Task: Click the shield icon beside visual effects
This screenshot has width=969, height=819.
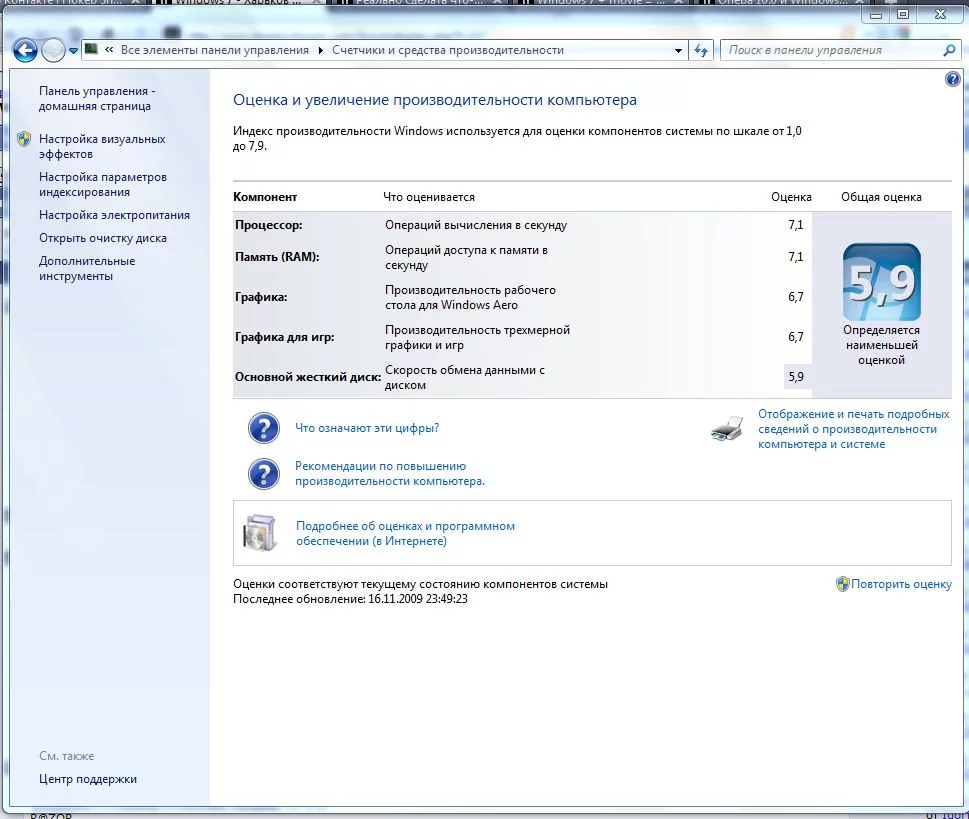Action: pos(24,139)
